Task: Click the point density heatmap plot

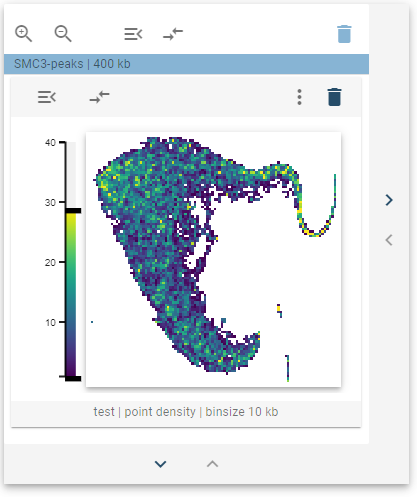Action: tap(213, 260)
